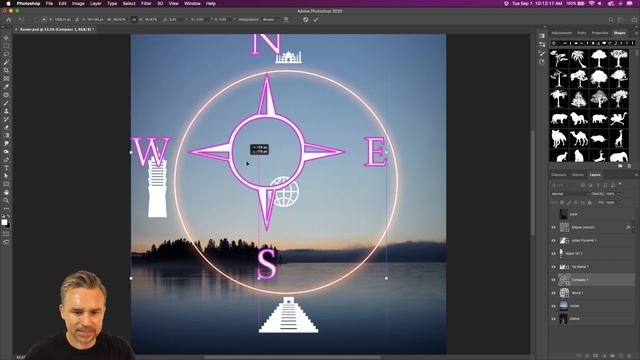Switch to the Properties tab

click(600, 33)
